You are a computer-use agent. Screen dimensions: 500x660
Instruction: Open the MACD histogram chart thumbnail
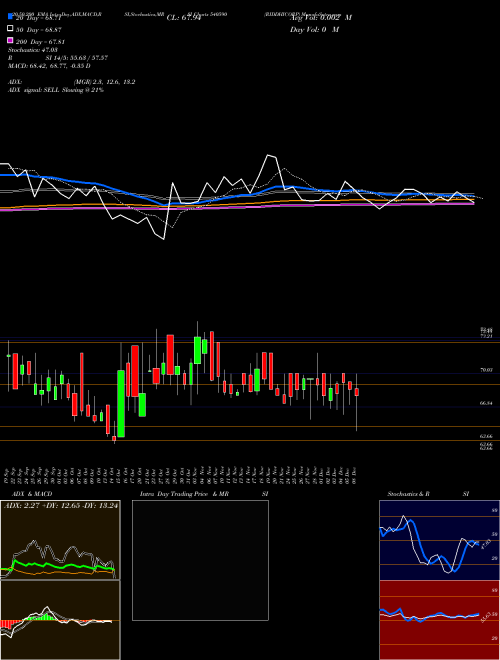point(60,620)
